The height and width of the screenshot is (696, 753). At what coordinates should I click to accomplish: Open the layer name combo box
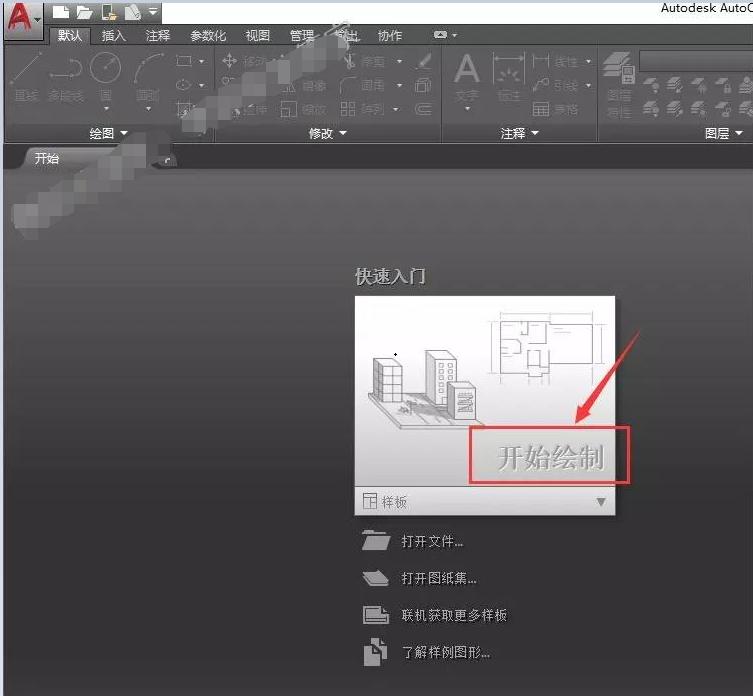[696, 61]
